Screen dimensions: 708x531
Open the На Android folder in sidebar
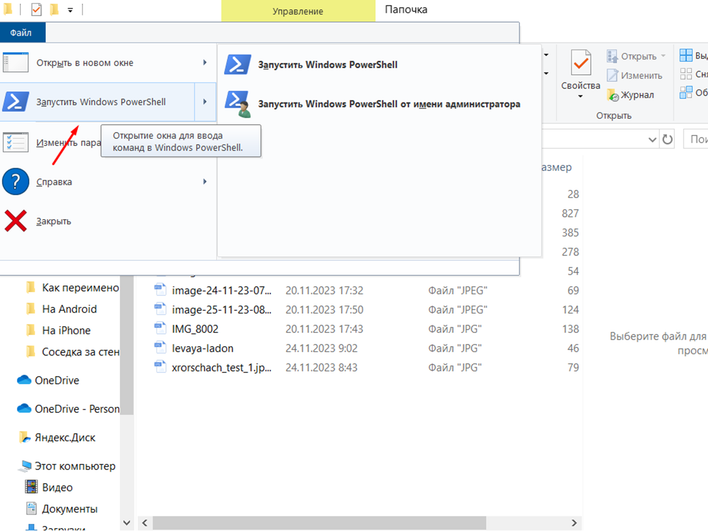62,309
